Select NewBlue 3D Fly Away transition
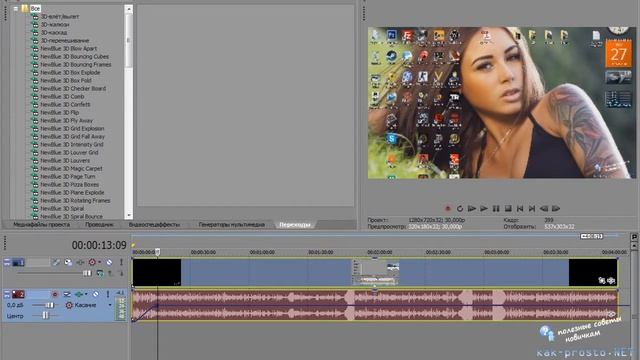This screenshot has width=640, height=360. (67, 120)
